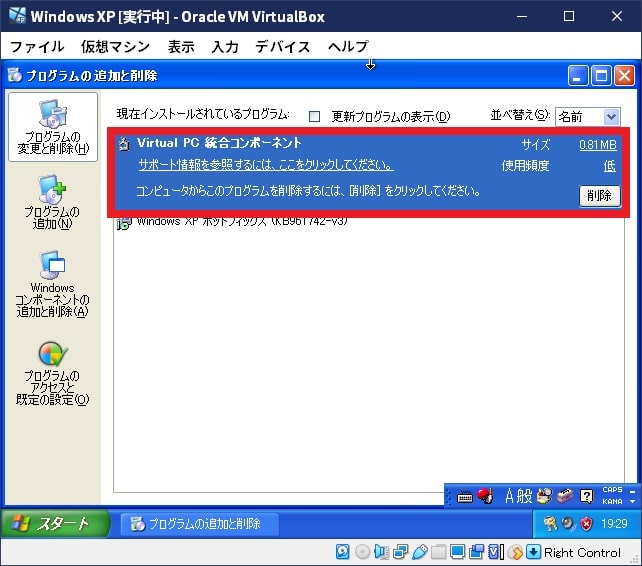Click the 0.81MB size link
The image size is (642, 566).
[x=598, y=145]
